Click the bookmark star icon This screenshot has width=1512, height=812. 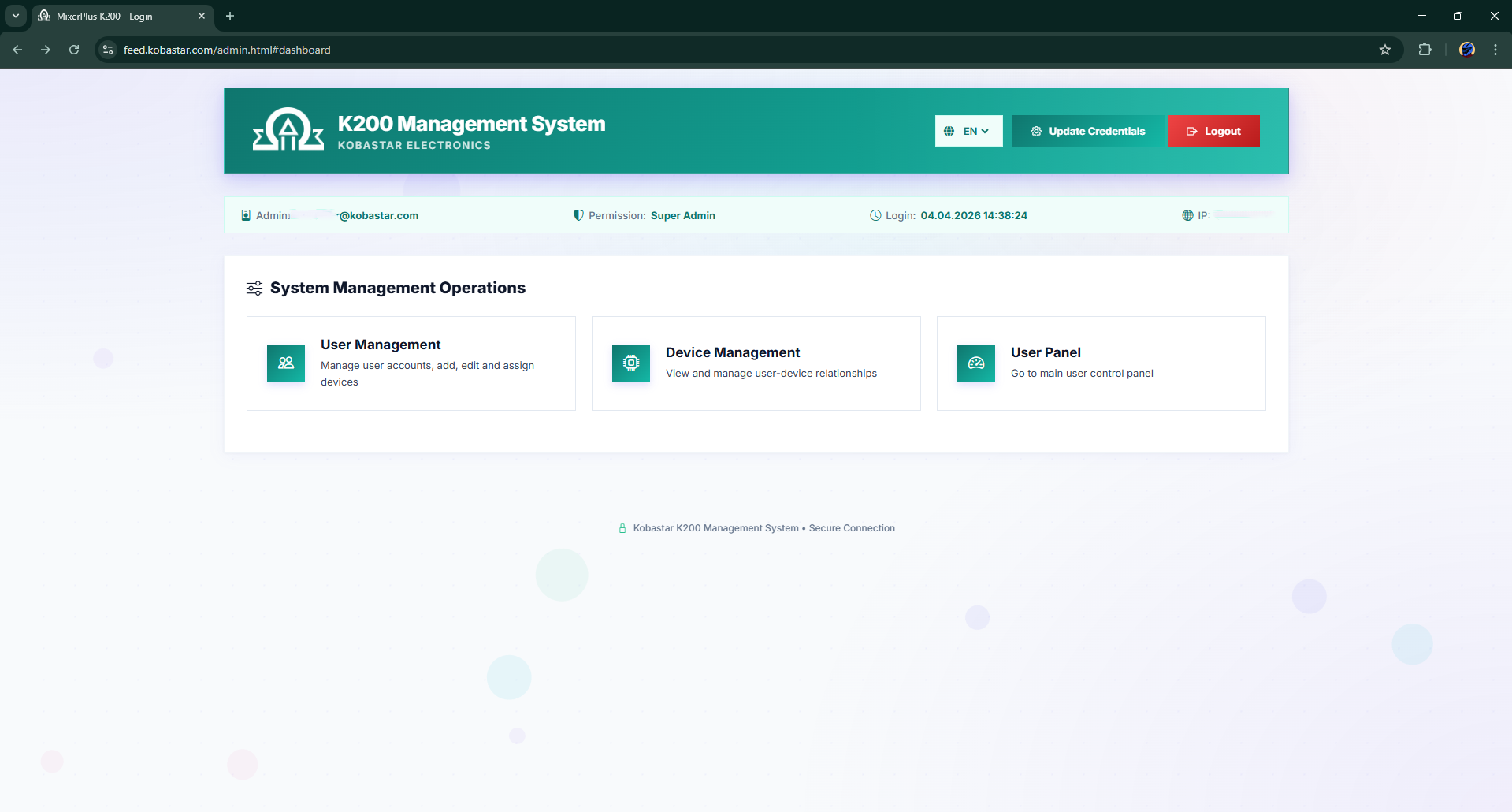click(1385, 50)
